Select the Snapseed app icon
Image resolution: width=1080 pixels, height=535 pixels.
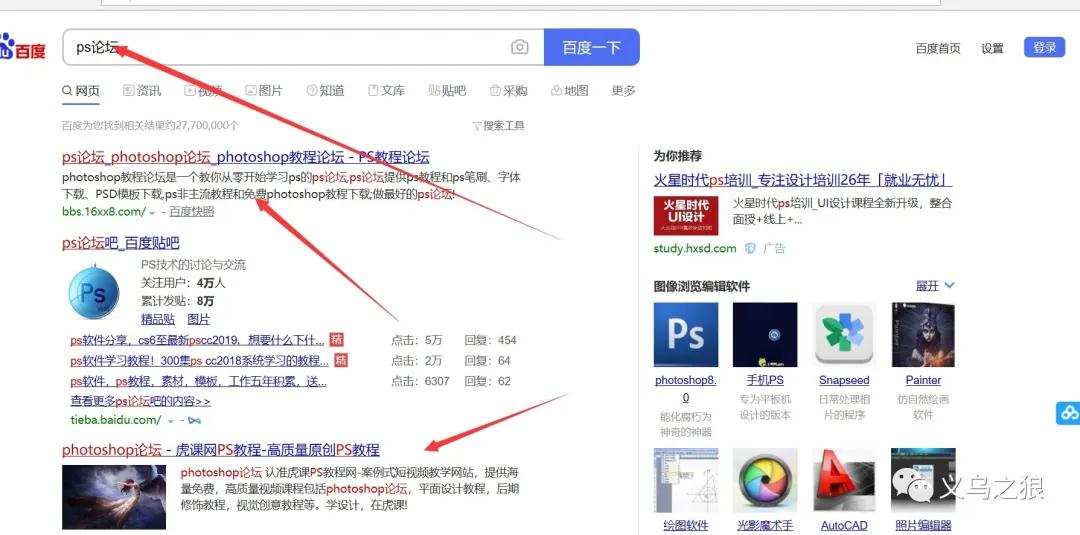point(844,335)
